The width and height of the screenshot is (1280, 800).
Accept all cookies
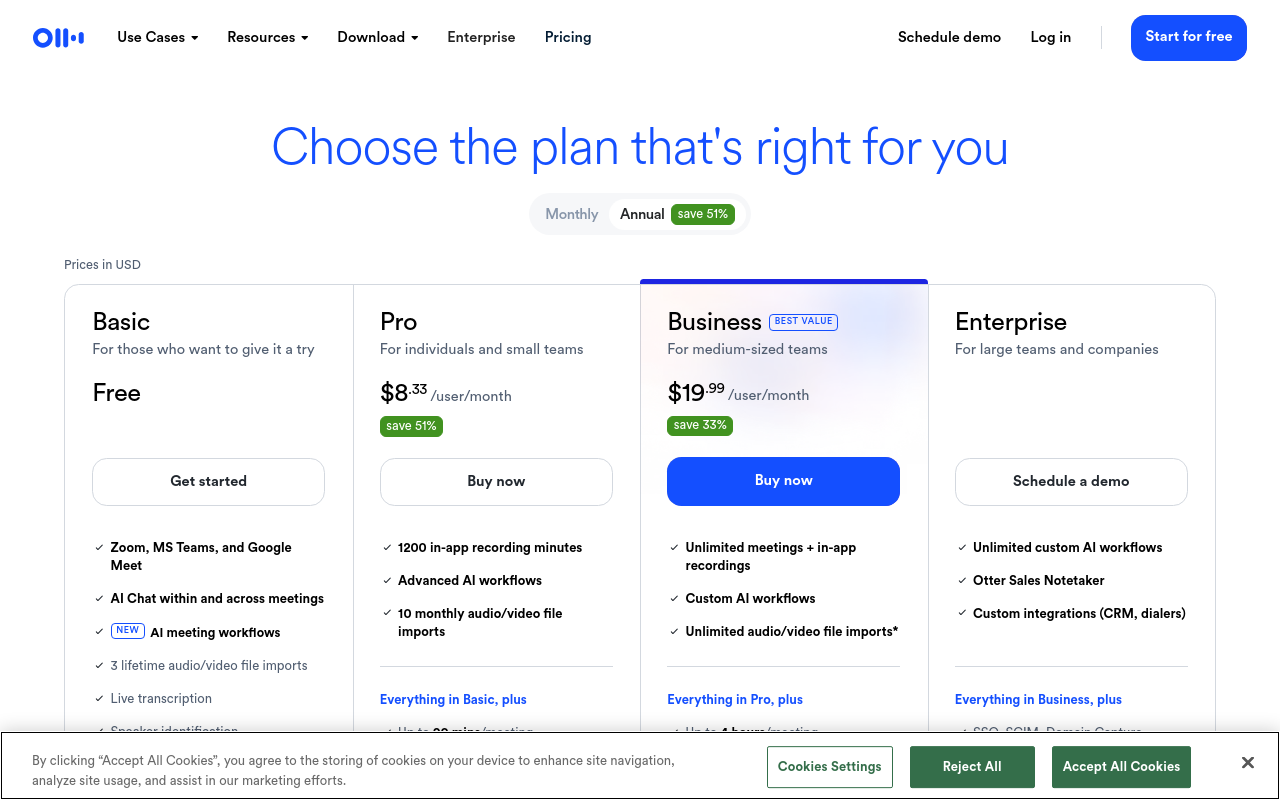click(x=1121, y=767)
